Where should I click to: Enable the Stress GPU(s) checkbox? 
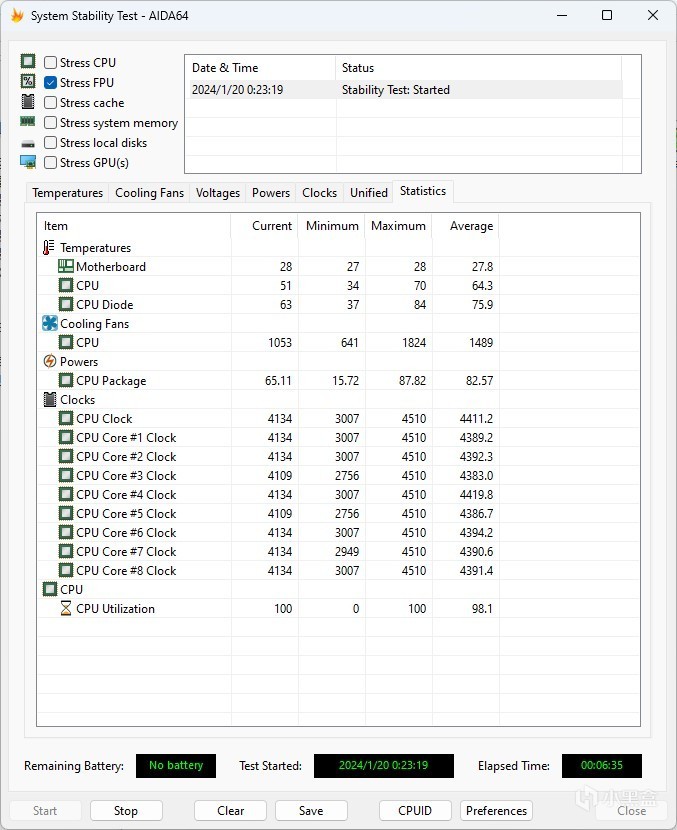pos(50,163)
